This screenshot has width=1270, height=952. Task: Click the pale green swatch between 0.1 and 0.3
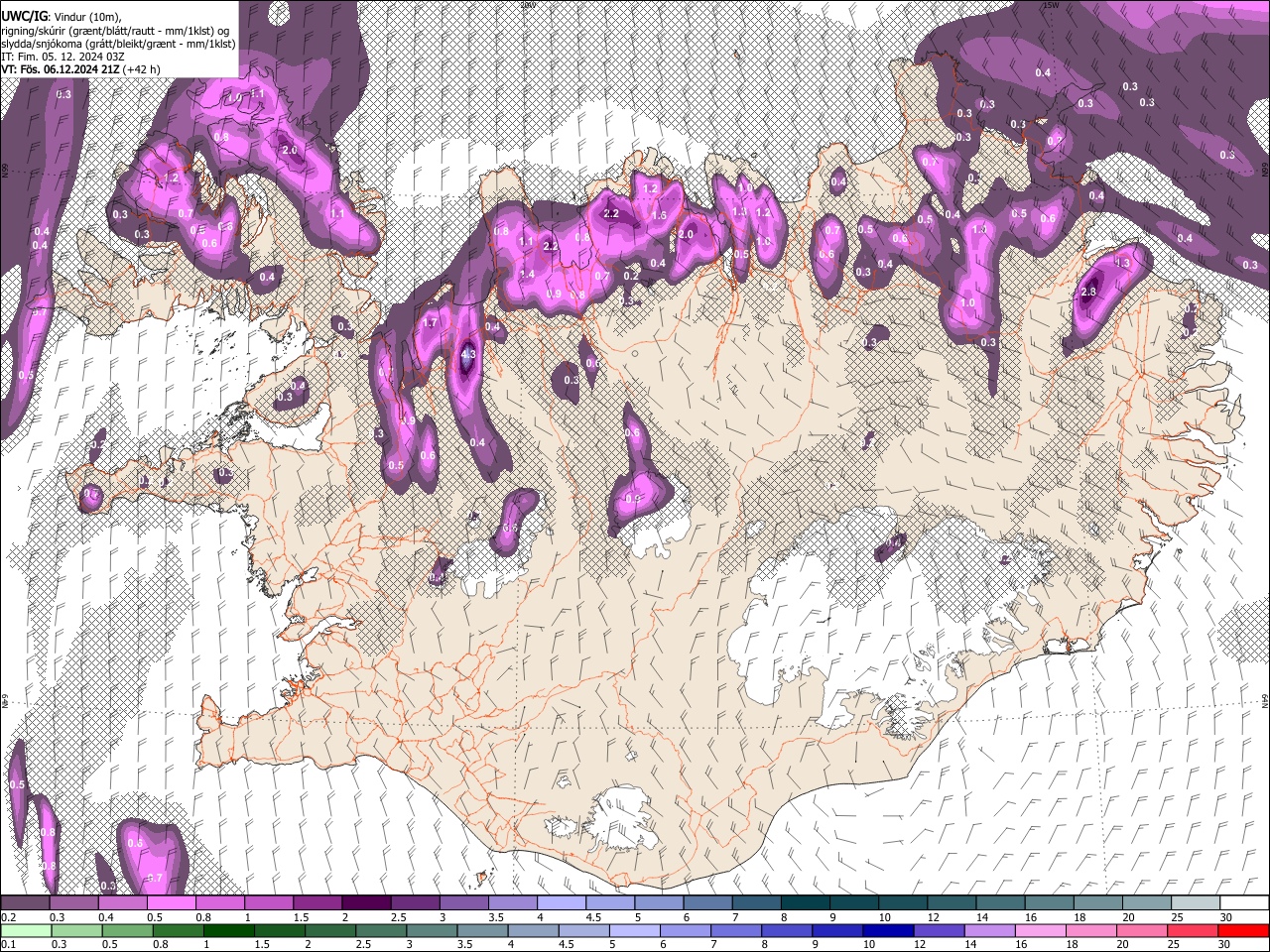coord(25,930)
